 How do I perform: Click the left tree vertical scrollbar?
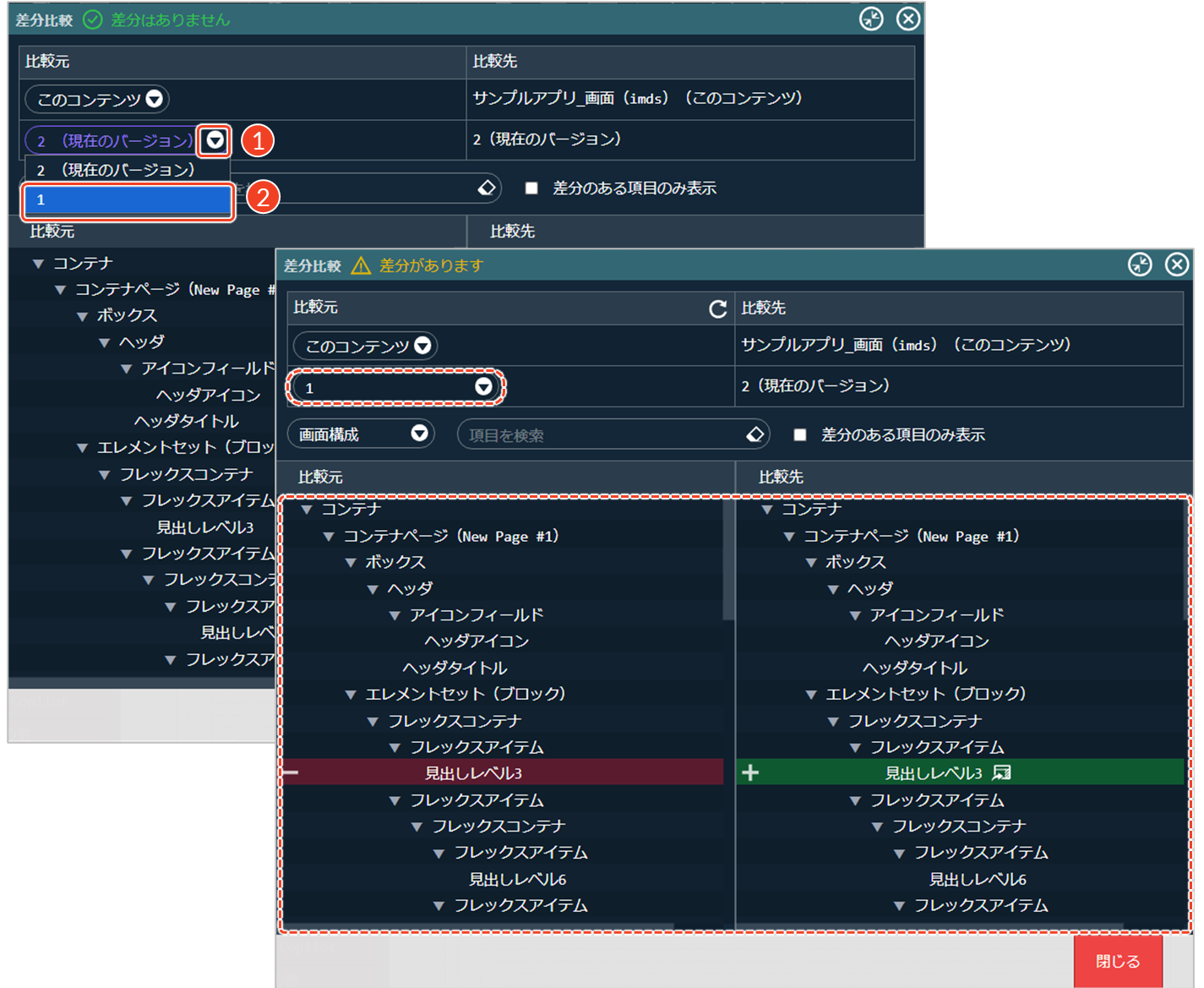coord(728,558)
